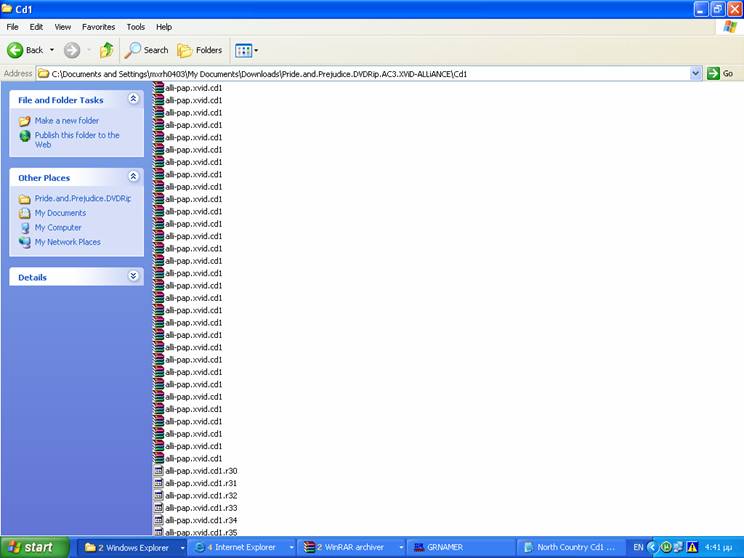The image size is (744, 558).
Task: Open the Search pane
Action: 146,50
